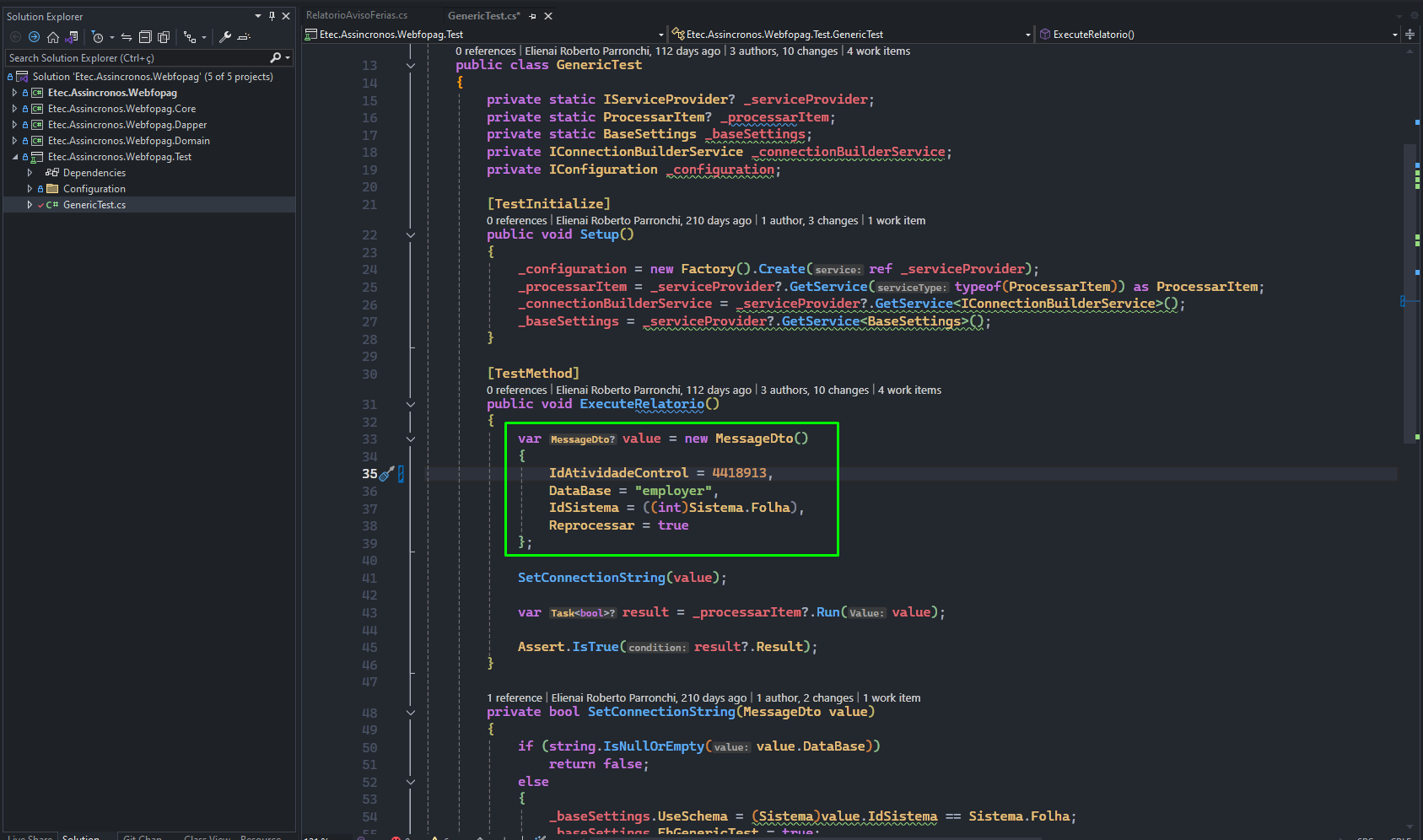Click the Show All Files icon
Screen dimensions: 1423x840
164,37
